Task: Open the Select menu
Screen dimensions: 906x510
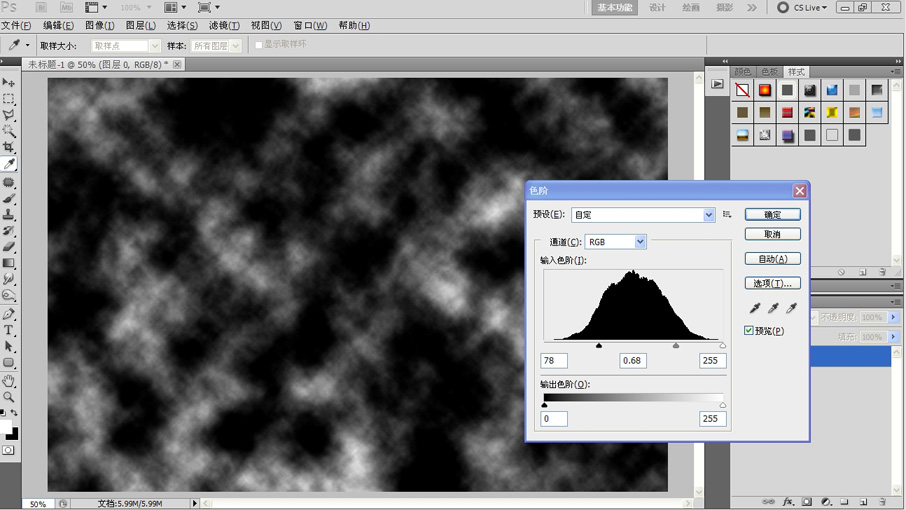Action: (182, 25)
